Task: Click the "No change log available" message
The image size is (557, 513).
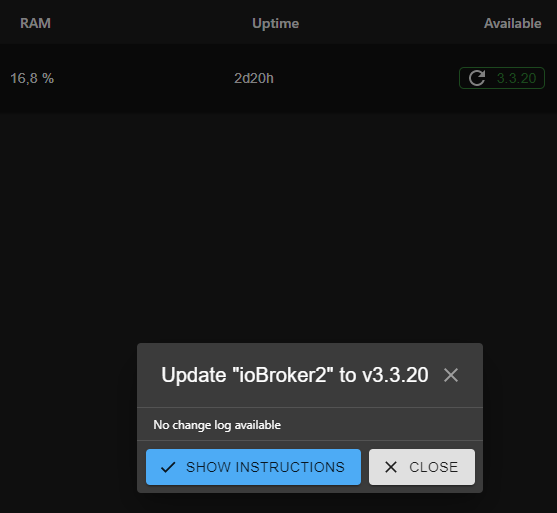Action: coord(217,425)
